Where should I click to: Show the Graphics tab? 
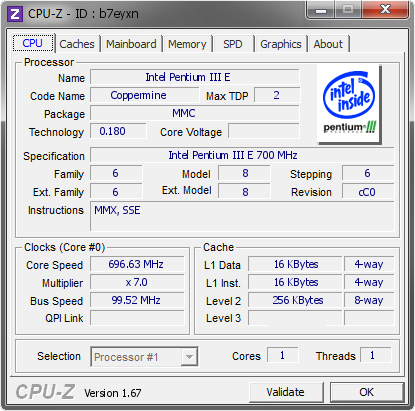(281, 44)
